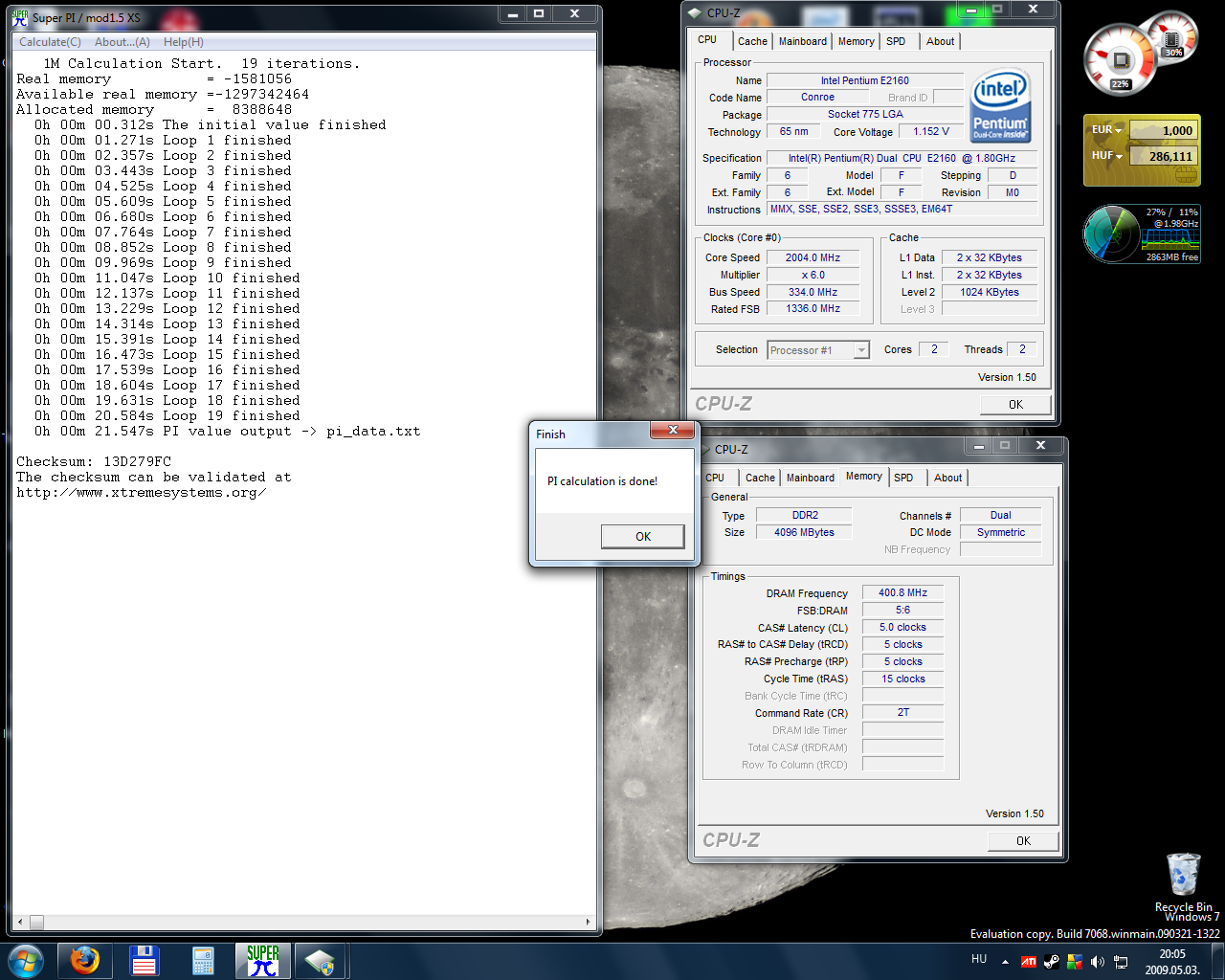Click the Size value 4096 MBytes
This screenshot has height=980, width=1225.
(805, 532)
